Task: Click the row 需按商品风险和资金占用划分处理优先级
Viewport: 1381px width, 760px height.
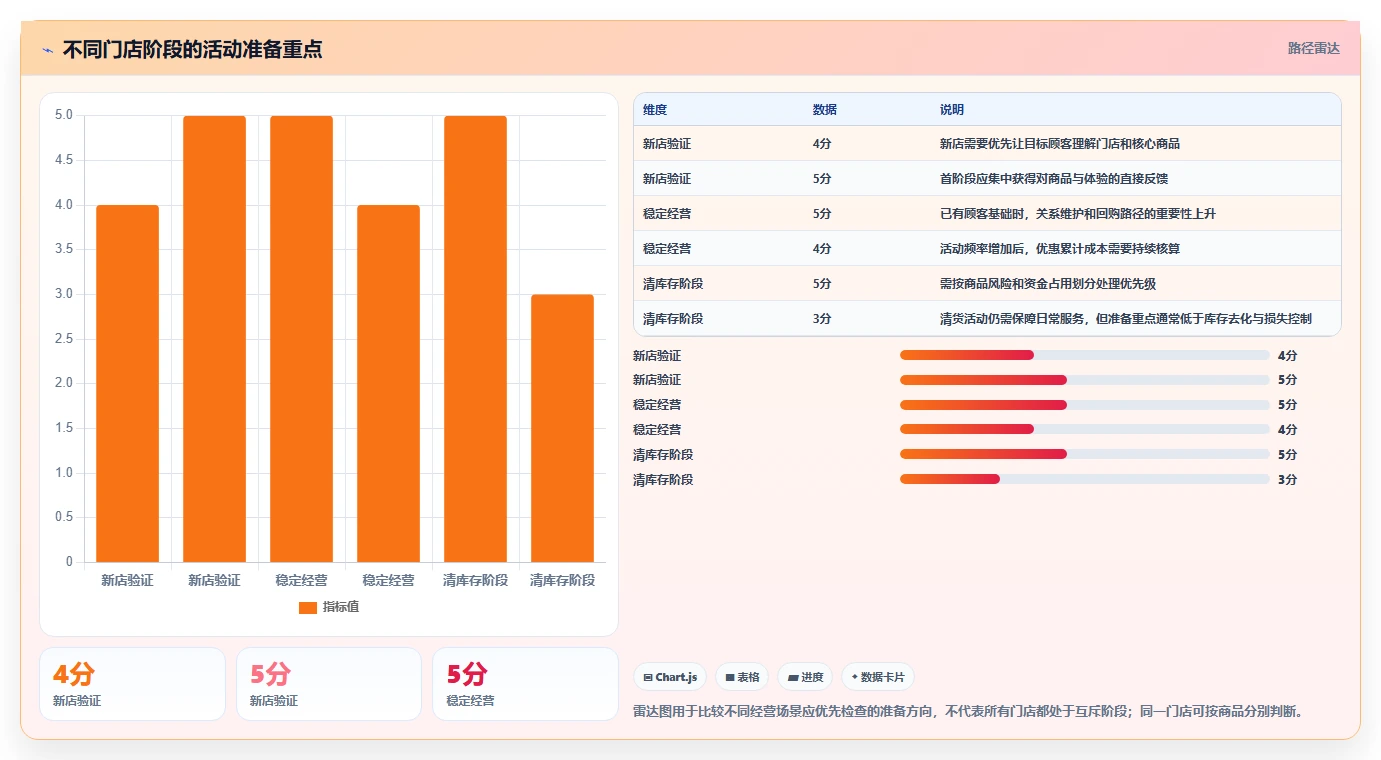Action: click(x=987, y=283)
